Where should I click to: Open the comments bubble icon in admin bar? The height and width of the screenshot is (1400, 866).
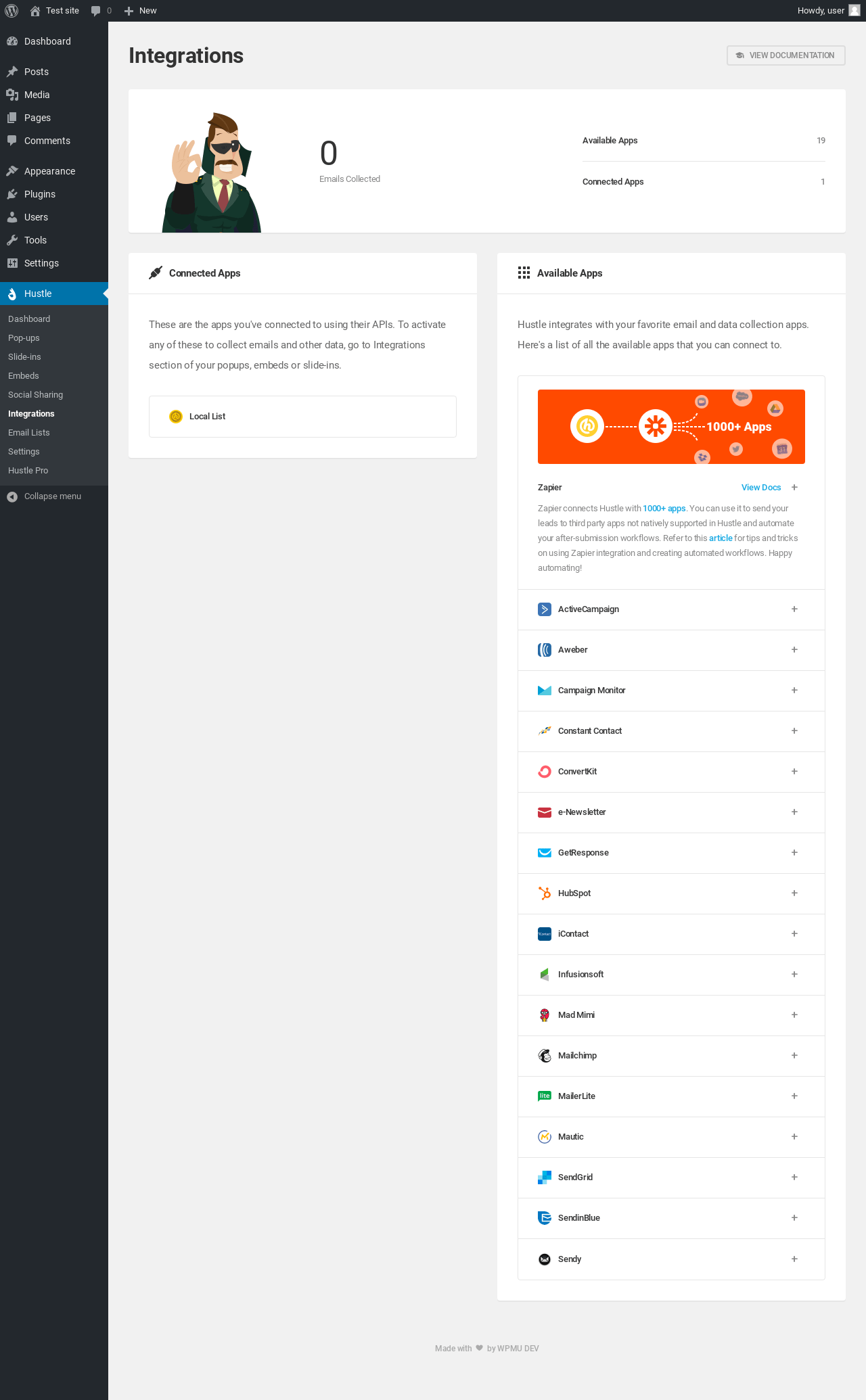tap(96, 11)
